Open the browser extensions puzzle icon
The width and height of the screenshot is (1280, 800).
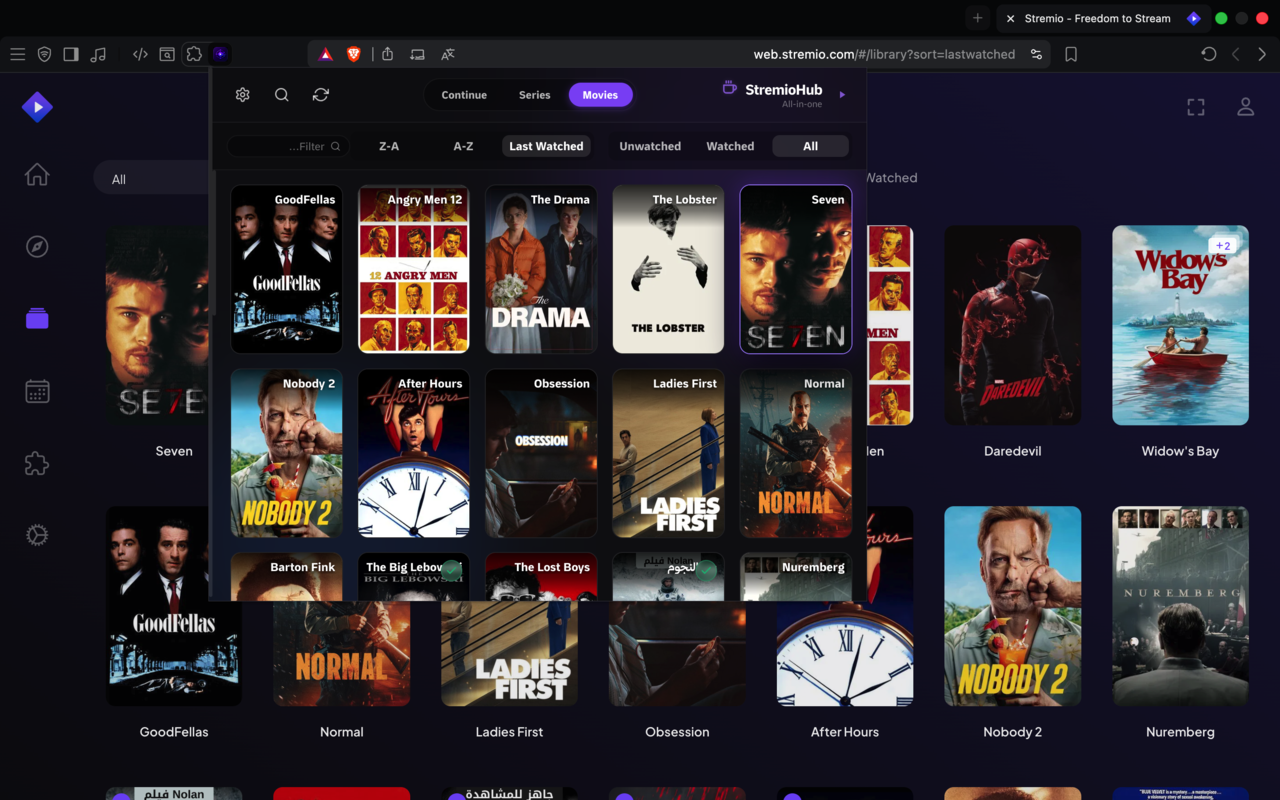coord(194,54)
